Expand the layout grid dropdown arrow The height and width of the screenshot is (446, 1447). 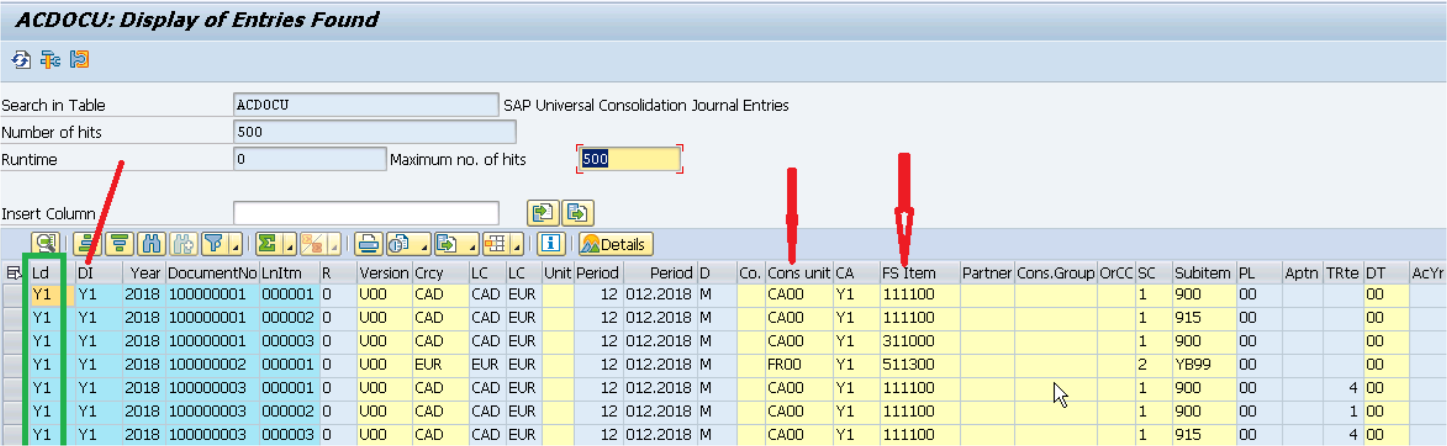coord(515,245)
